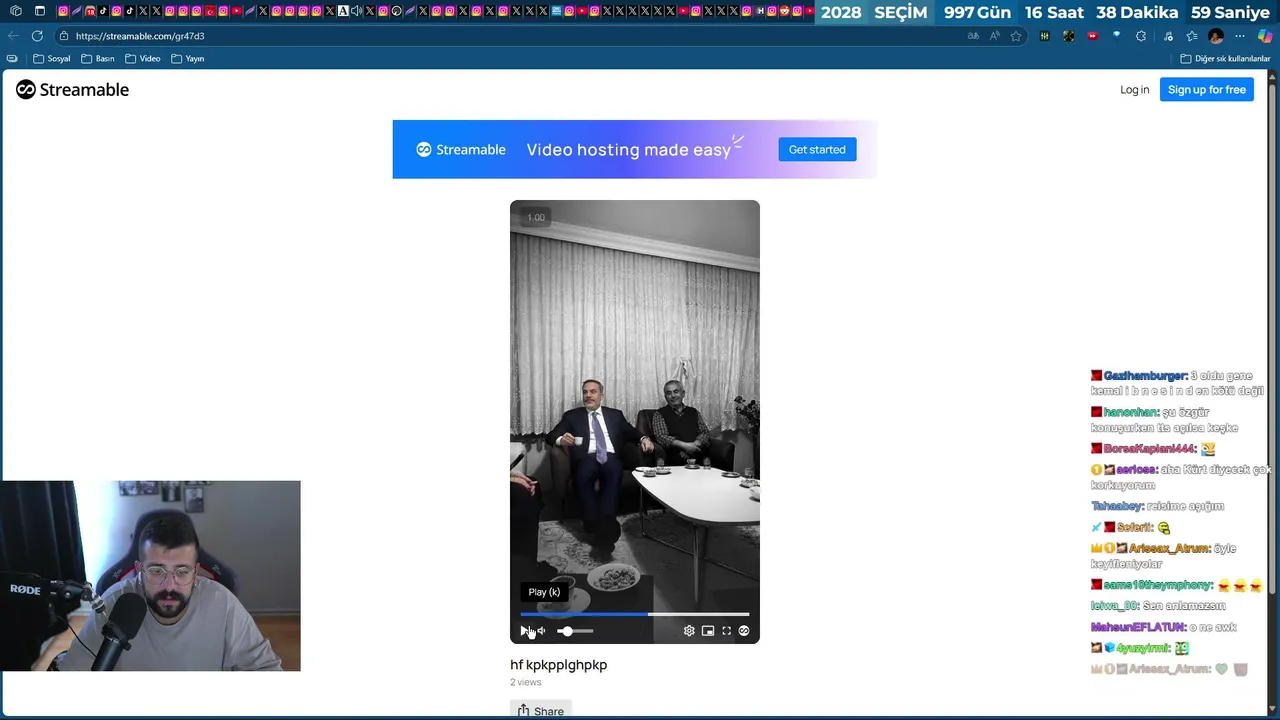
Task: Click the Streamable logo icon in the player controls
Action: (744, 631)
